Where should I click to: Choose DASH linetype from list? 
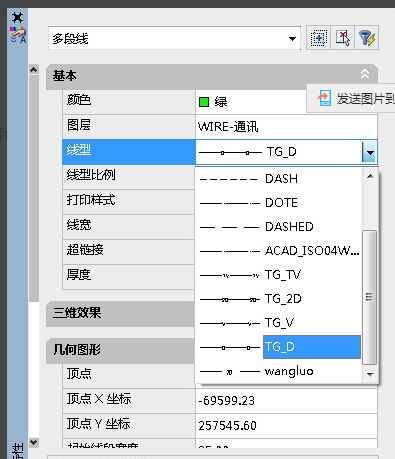[x=279, y=179]
